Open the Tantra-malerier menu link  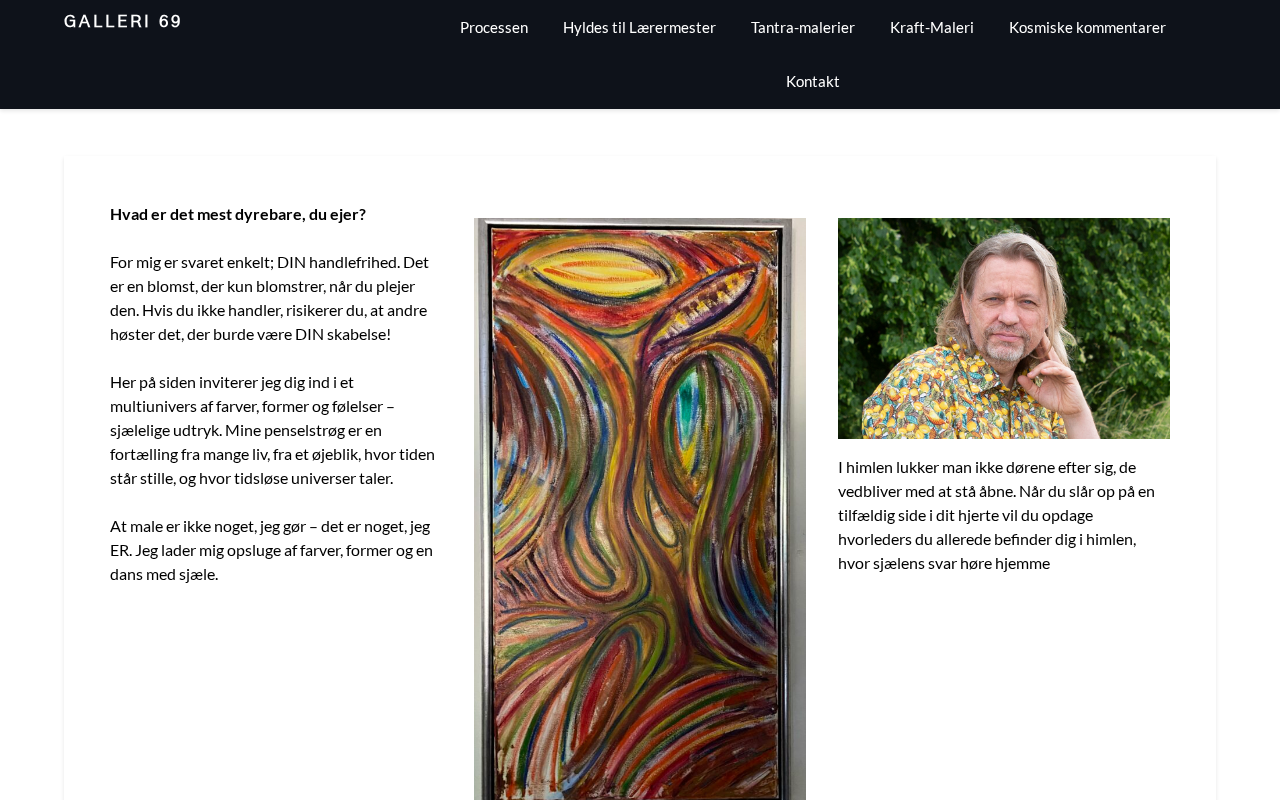pos(803,27)
